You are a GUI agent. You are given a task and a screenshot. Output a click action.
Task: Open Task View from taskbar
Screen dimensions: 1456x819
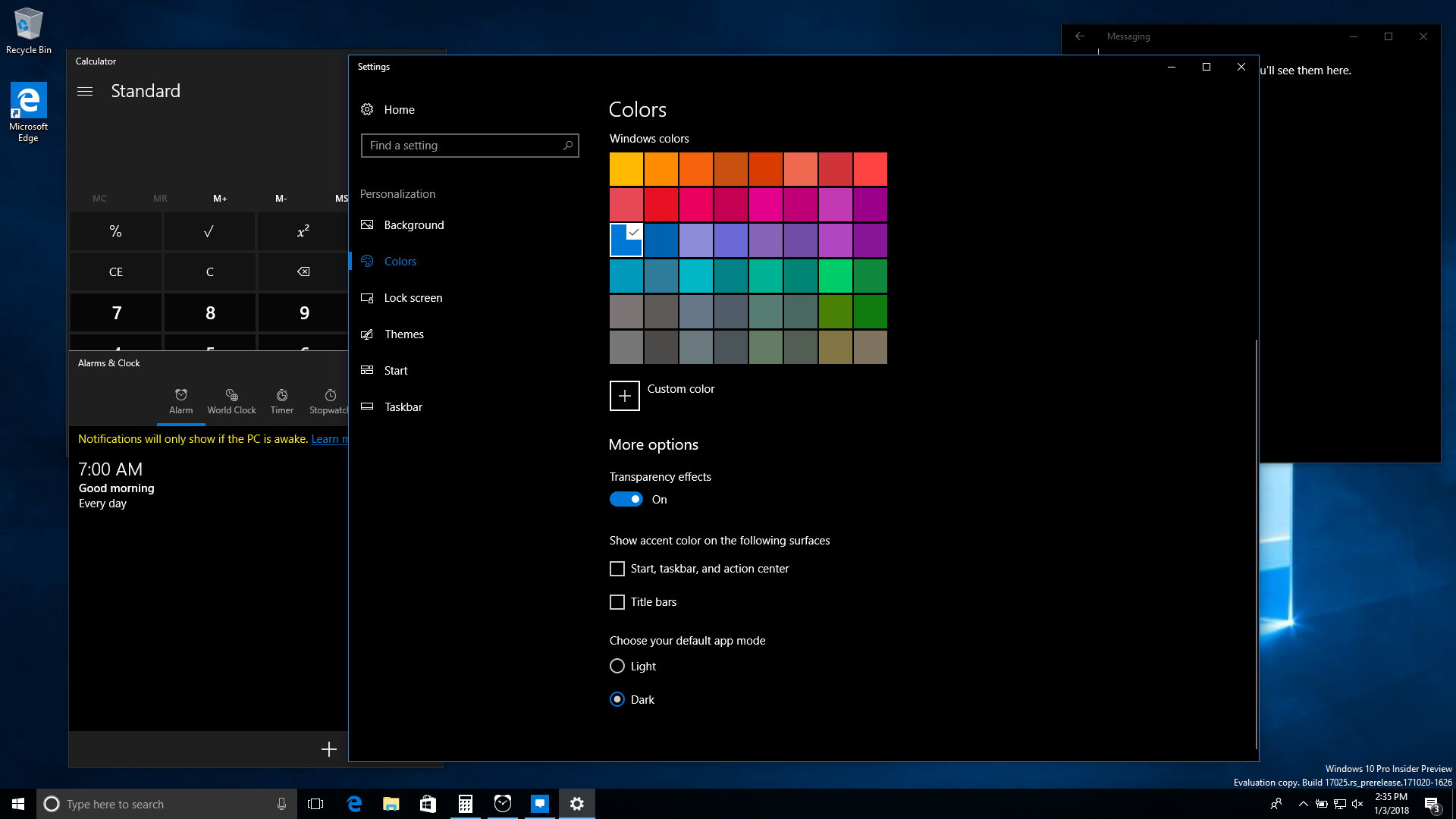click(315, 804)
